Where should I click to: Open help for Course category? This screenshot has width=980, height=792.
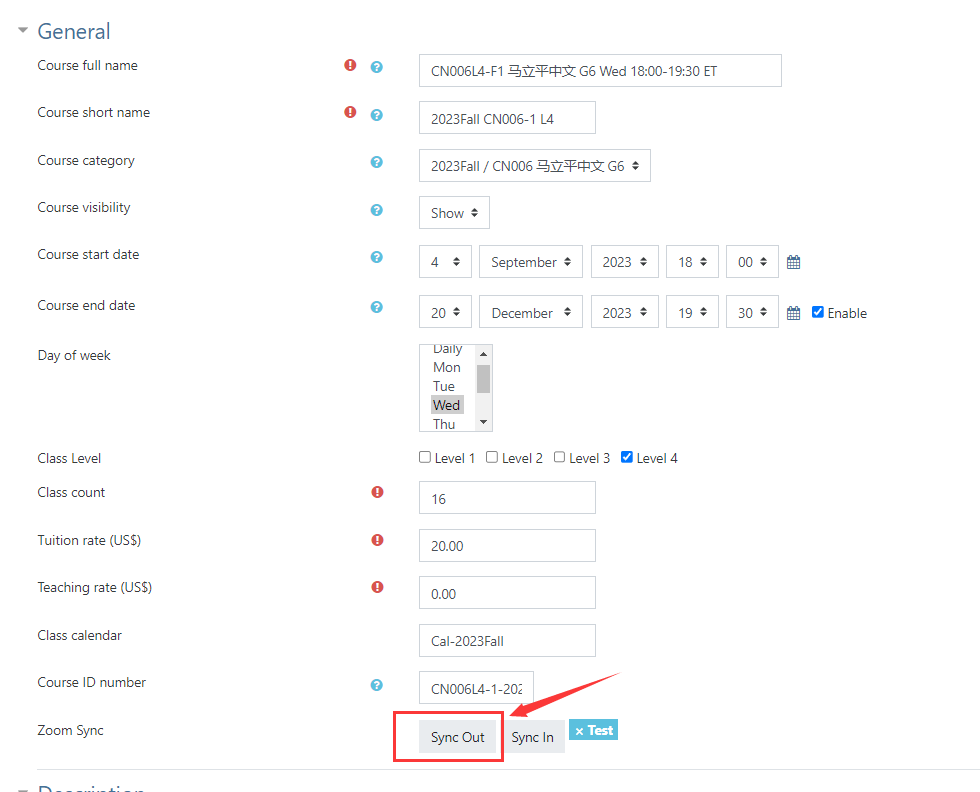[377, 162]
